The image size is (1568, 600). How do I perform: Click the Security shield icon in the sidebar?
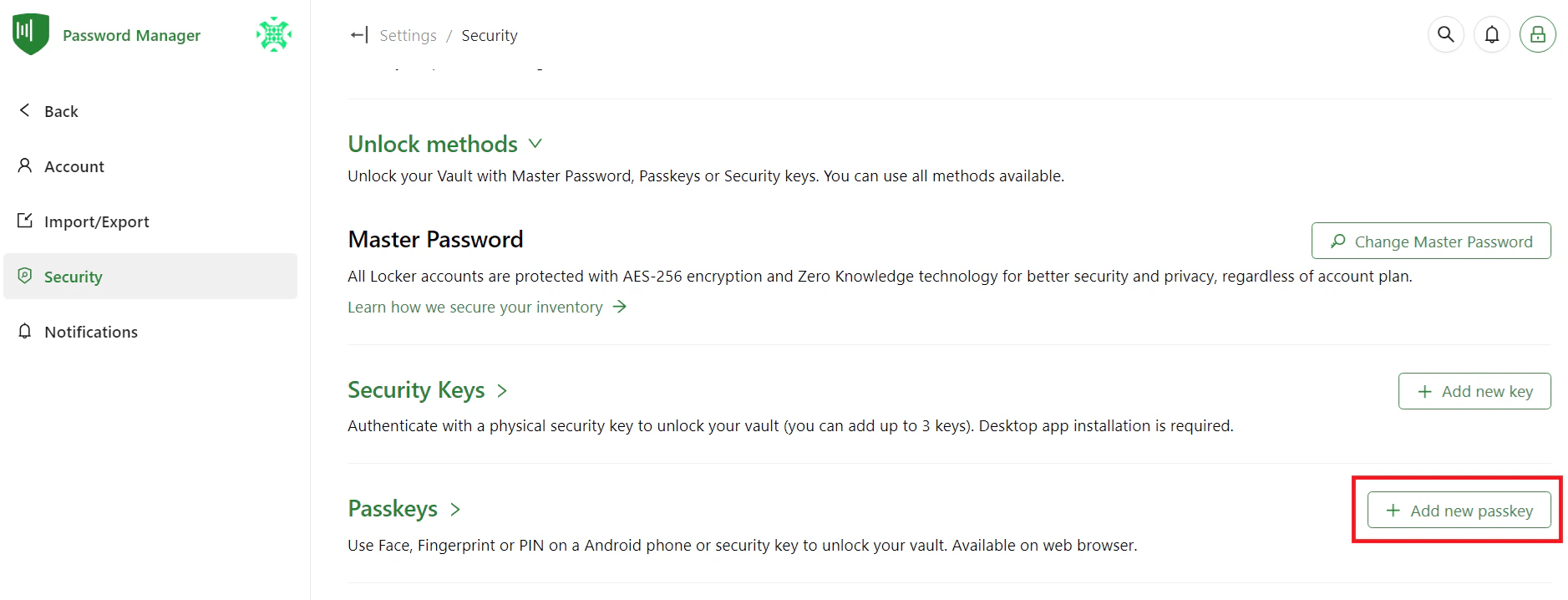tap(24, 276)
